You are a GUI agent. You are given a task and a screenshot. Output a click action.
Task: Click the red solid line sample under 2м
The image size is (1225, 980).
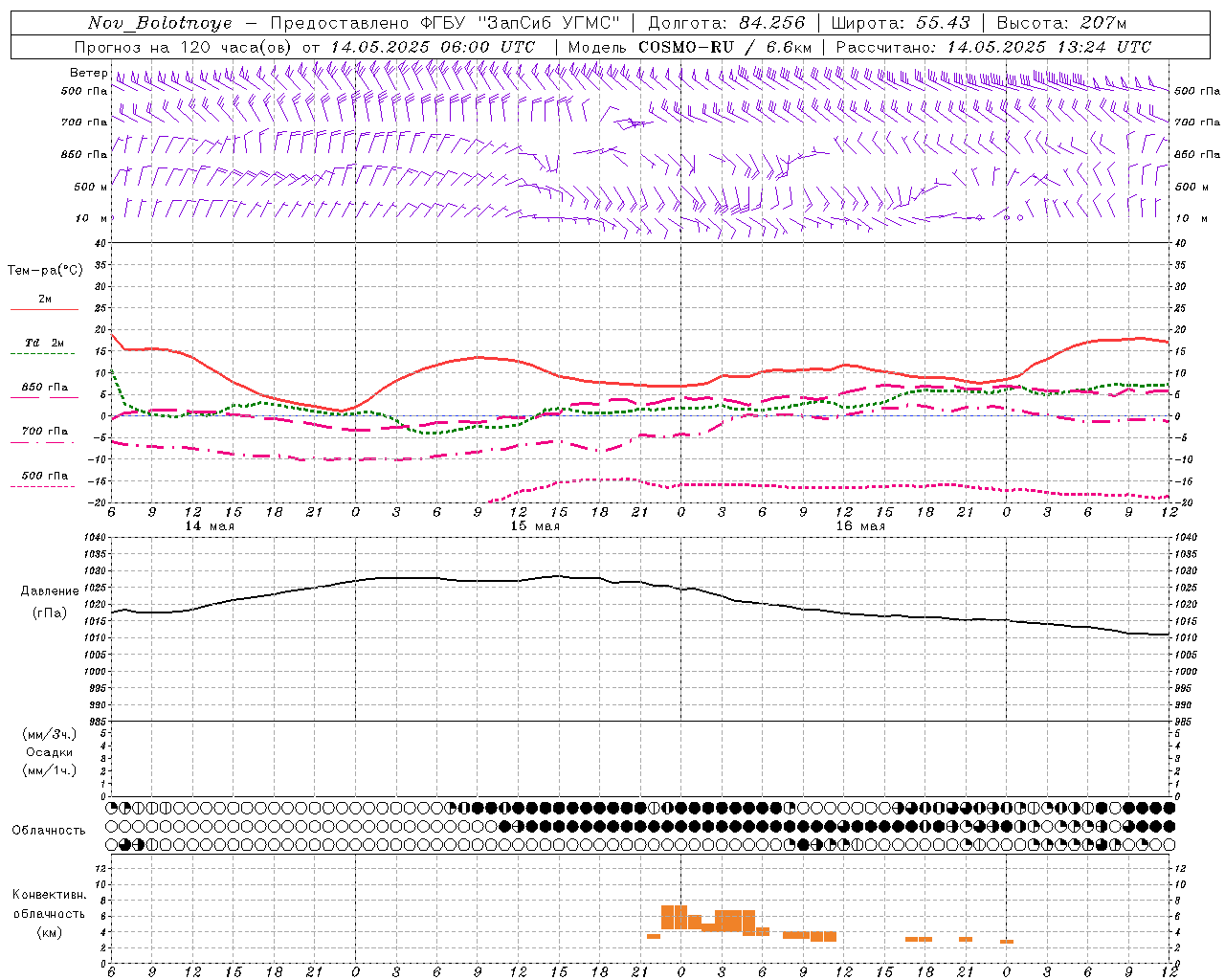pyautogui.click(x=44, y=309)
